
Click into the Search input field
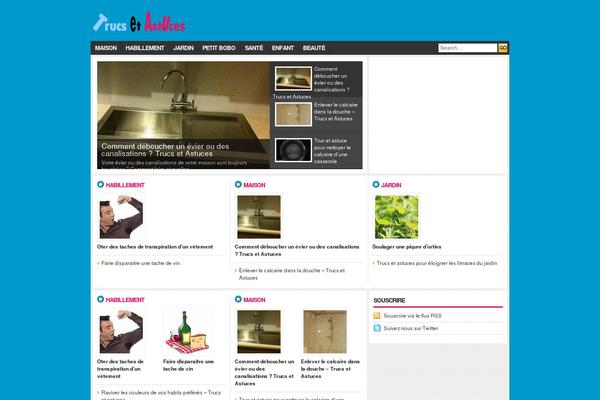coord(468,48)
